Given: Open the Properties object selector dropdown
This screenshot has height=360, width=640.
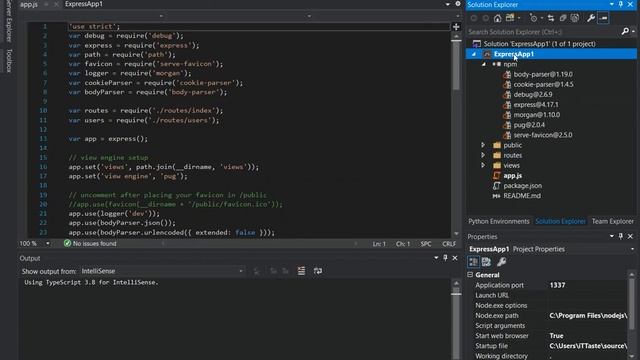Looking at the screenshot, I should 632,249.
